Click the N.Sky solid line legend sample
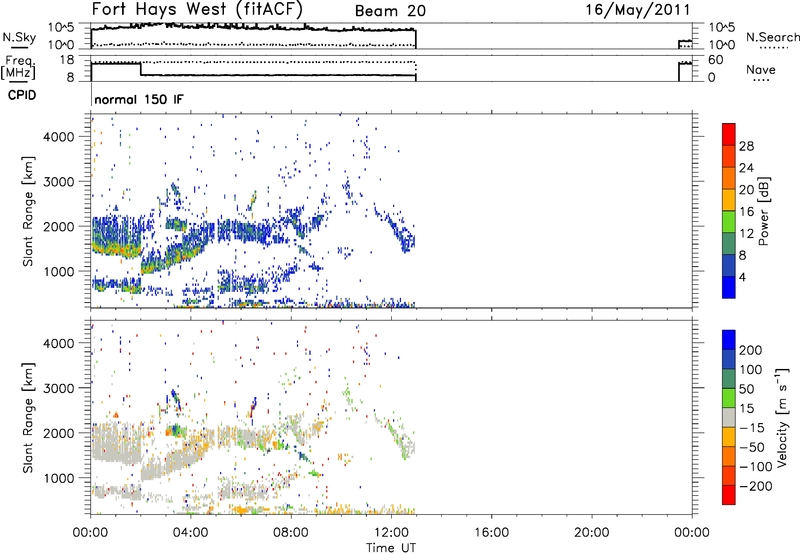800x554 pixels. [x=19, y=47]
